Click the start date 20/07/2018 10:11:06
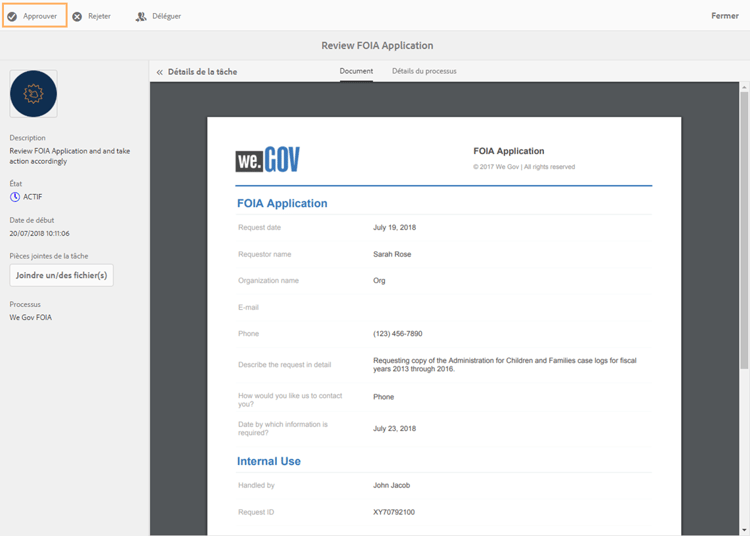 40,233
